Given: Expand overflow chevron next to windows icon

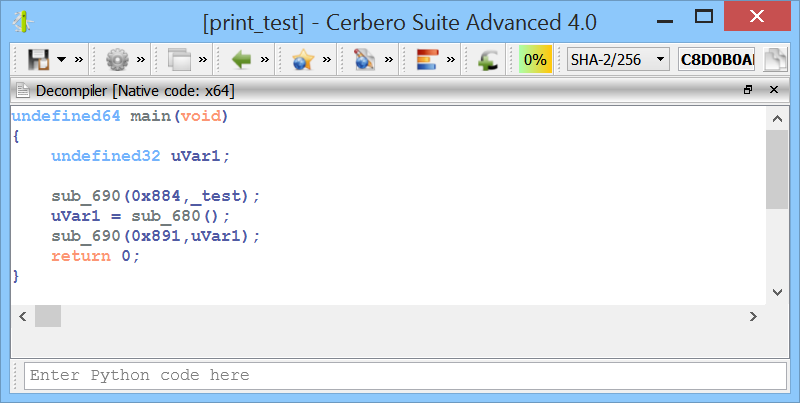Looking at the screenshot, I should (x=203, y=60).
